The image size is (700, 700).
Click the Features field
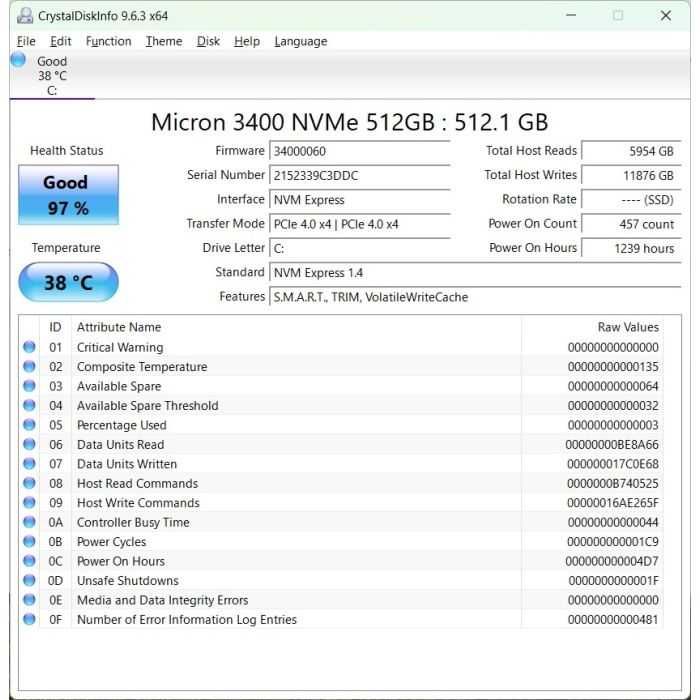(x=475, y=297)
